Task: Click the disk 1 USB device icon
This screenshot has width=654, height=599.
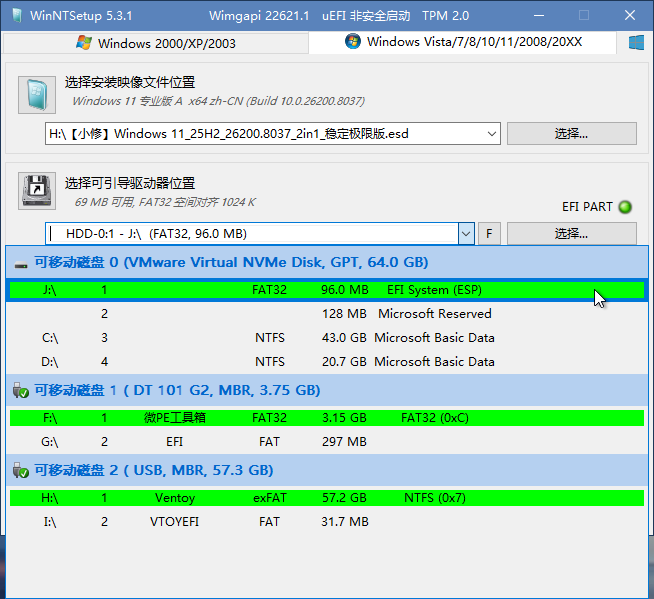Action: [x=21, y=390]
